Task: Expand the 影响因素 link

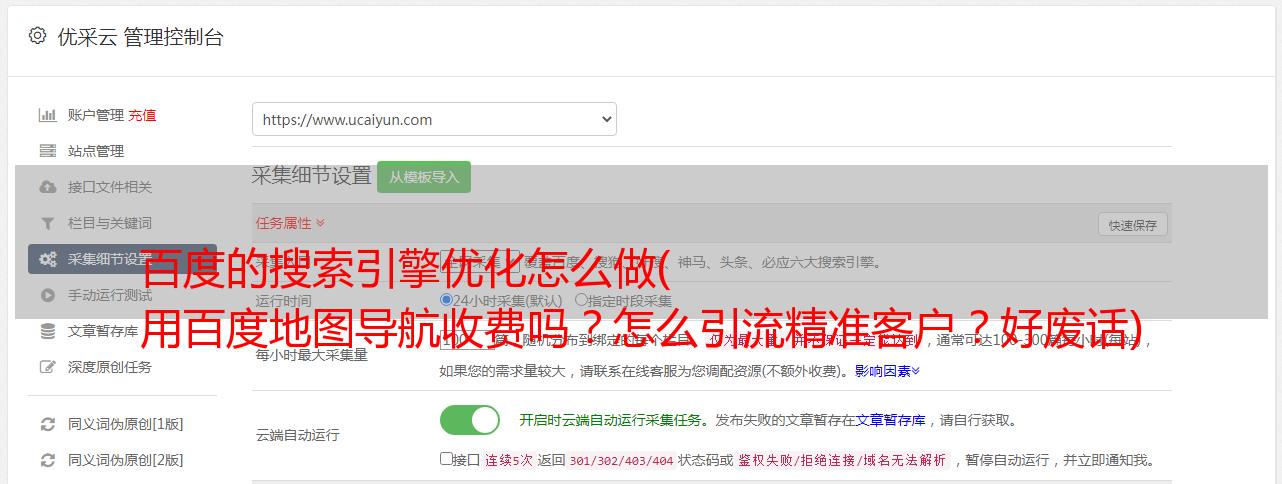Action: (x=887, y=371)
